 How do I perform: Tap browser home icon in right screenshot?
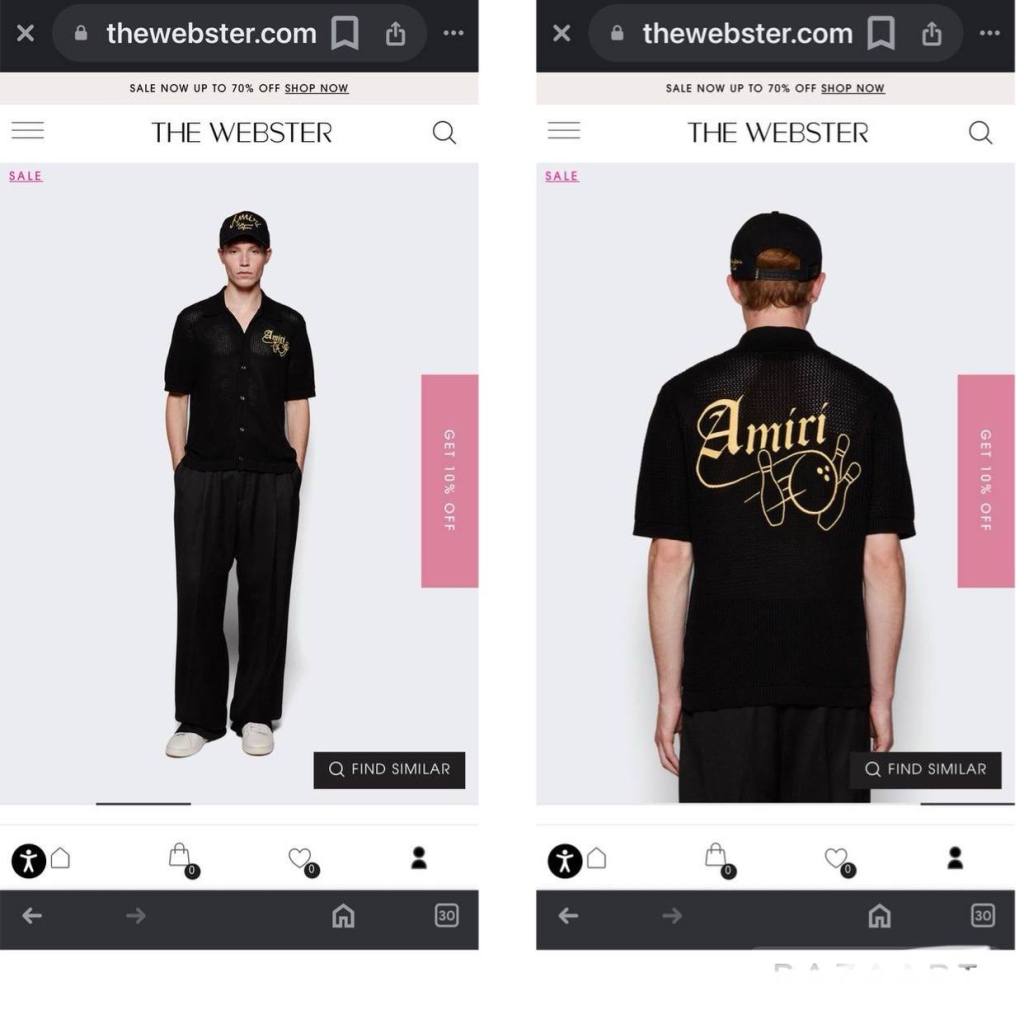coord(880,916)
